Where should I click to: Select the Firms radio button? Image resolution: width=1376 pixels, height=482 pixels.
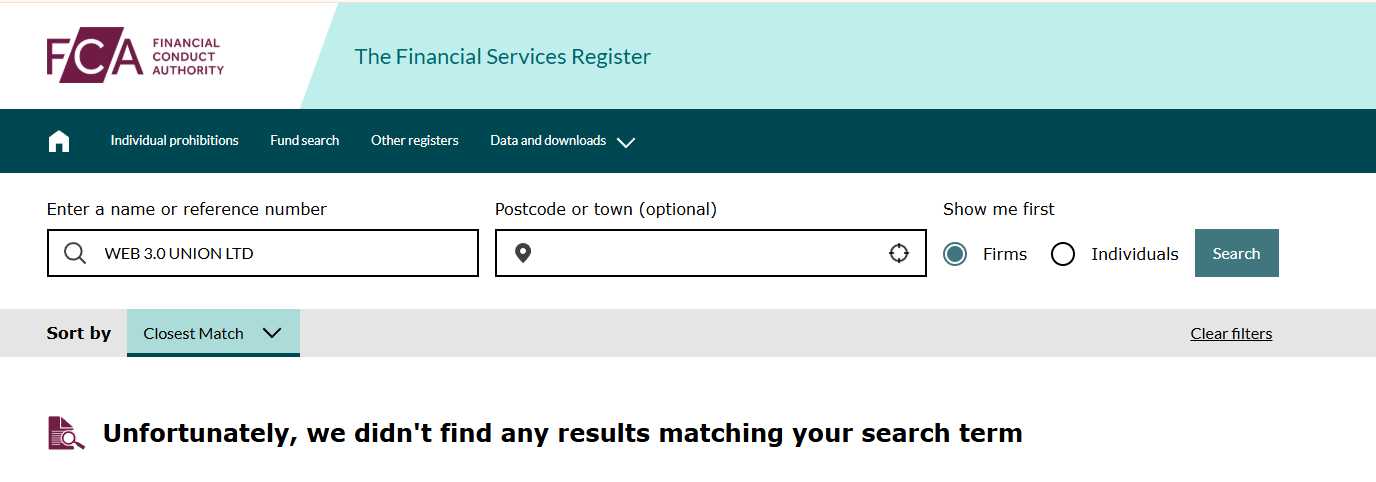(955, 254)
